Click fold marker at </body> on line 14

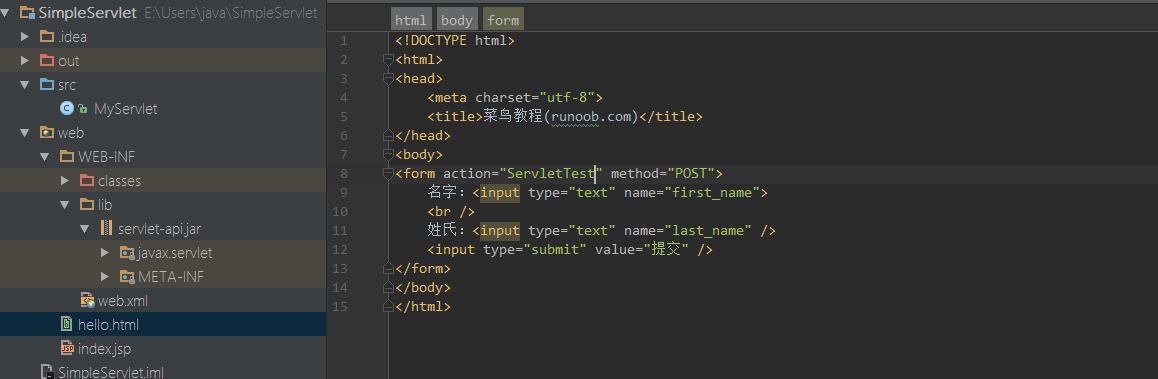388,287
